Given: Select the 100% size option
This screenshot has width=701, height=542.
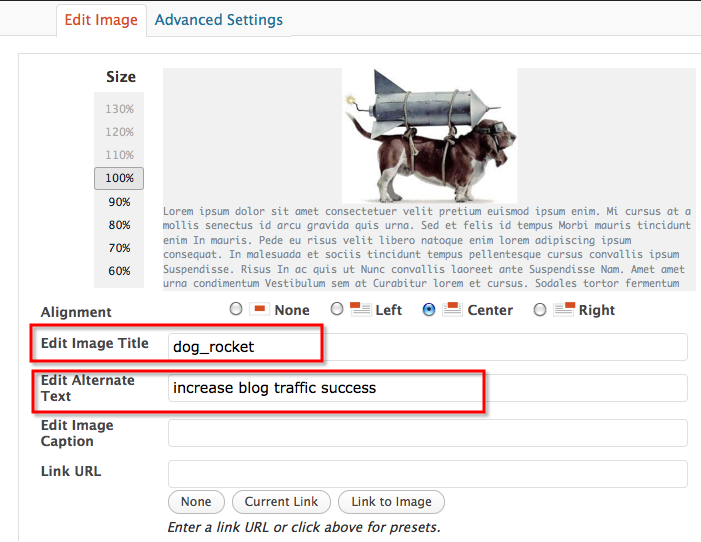Looking at the screenshot, I should (x=119, y=178).
